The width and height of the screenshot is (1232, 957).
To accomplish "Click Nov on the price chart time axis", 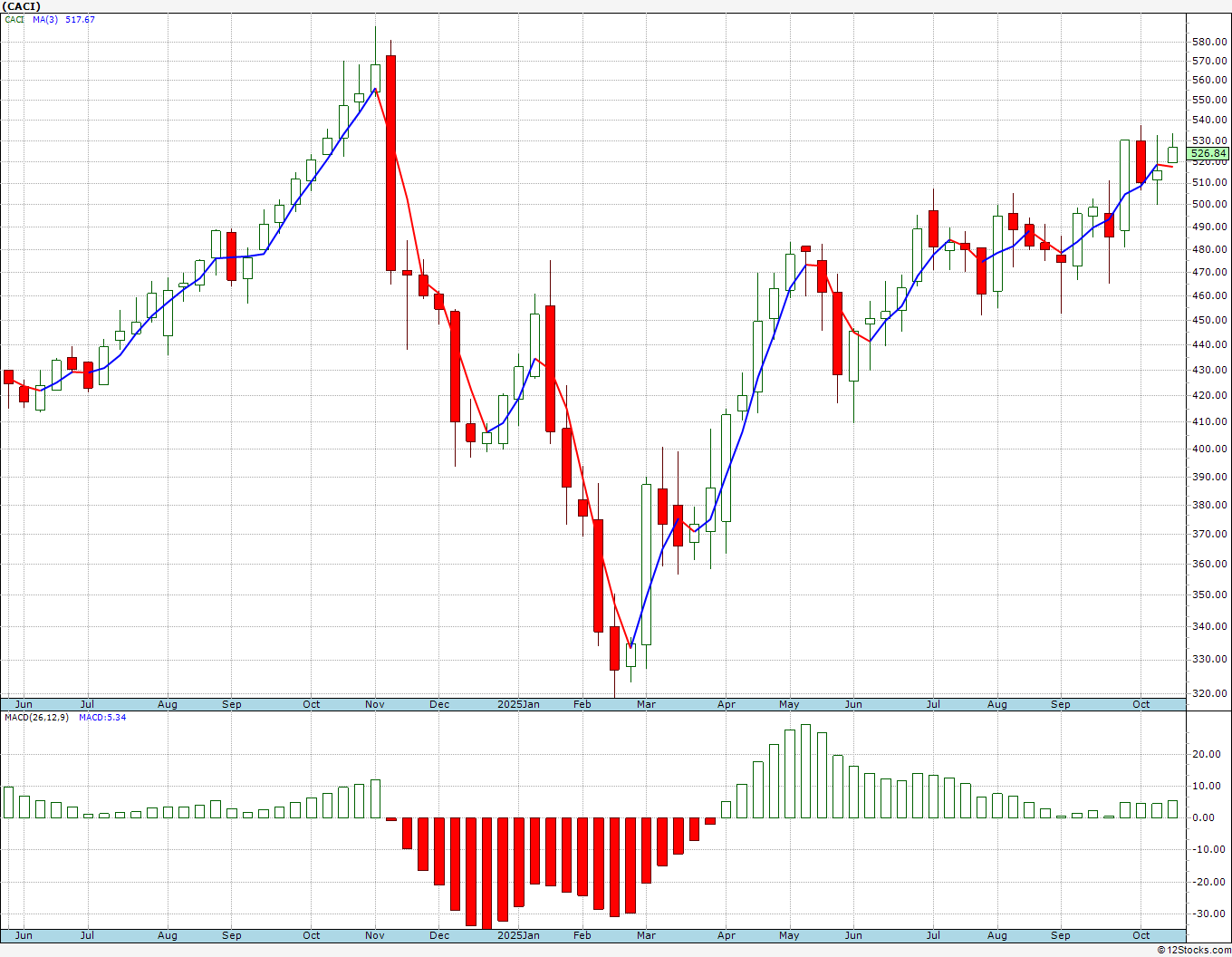I will point(375,704).
